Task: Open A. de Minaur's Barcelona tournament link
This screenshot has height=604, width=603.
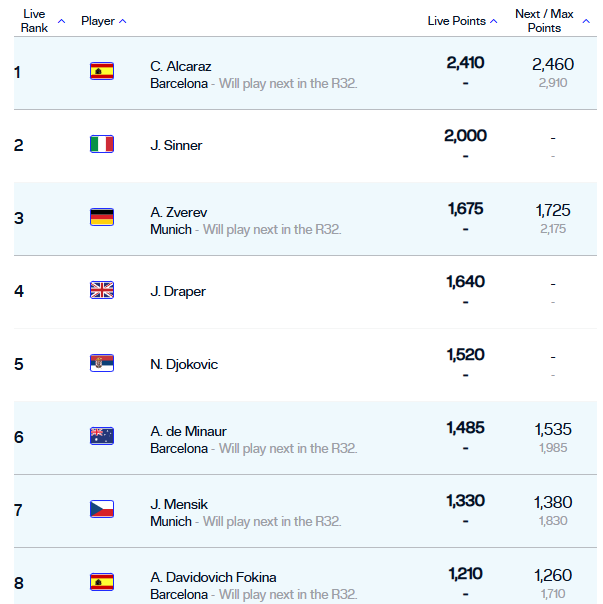Action: pyautogui.click(x=179, y=448)
